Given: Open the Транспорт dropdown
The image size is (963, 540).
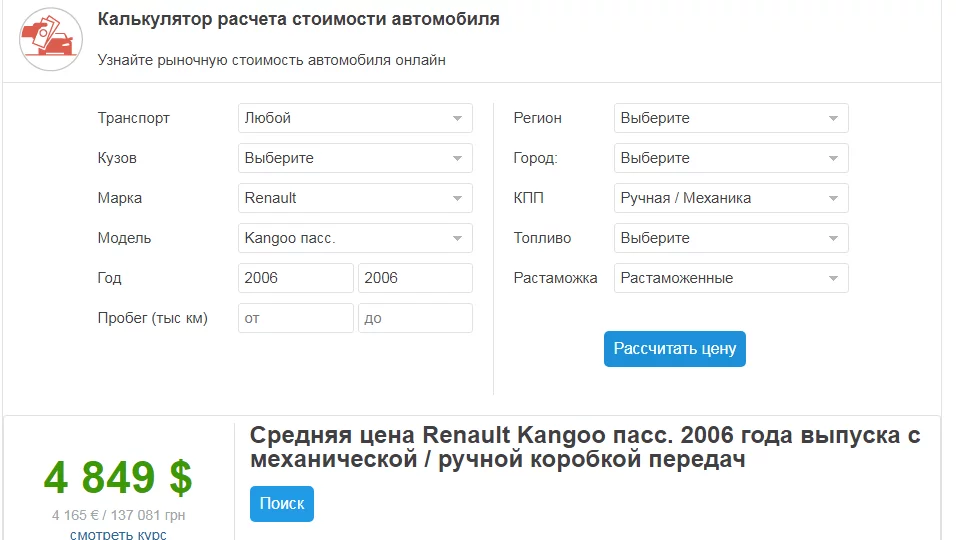Looking at the screenshot, I should (355, 118).
